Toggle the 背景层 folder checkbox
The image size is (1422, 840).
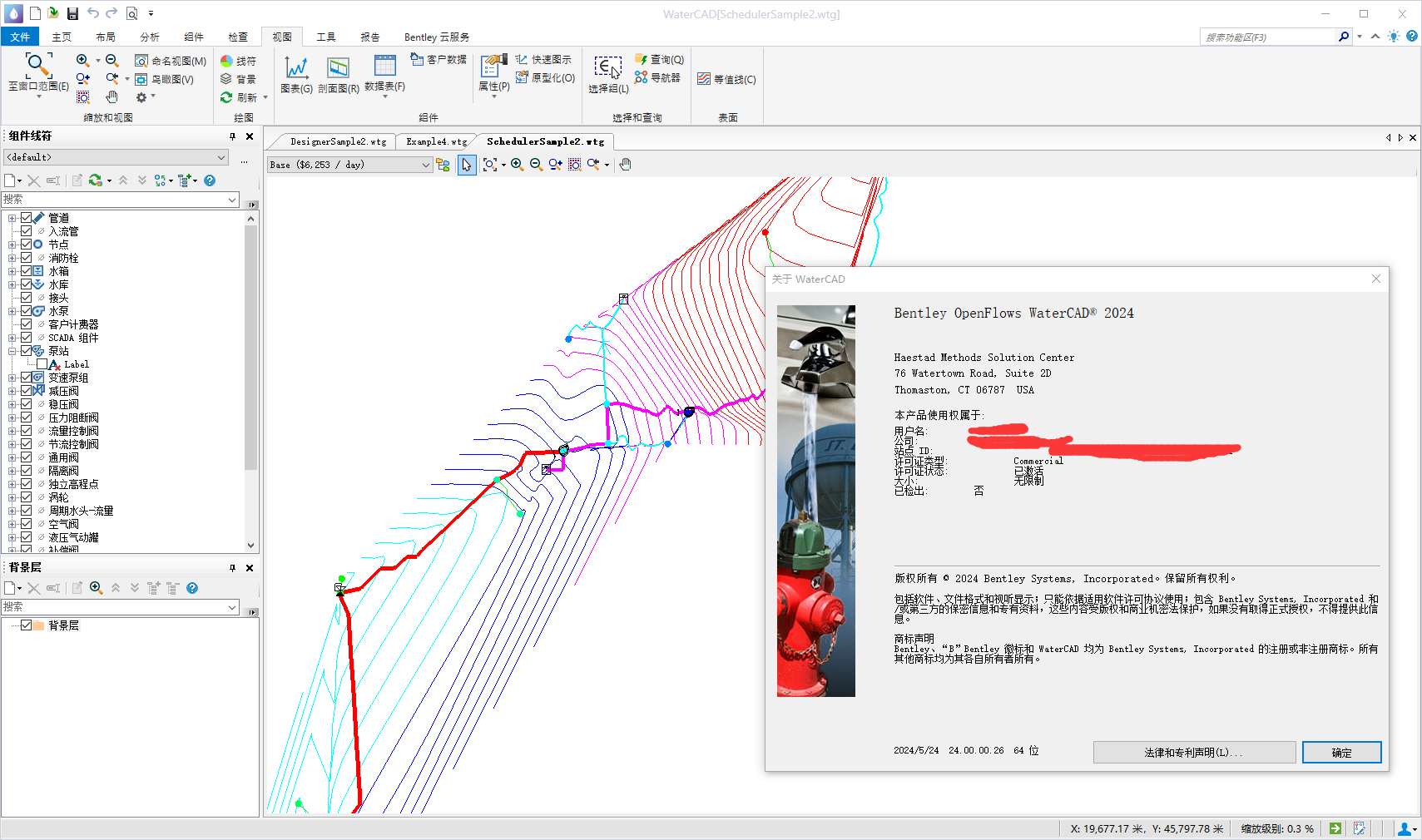point(26,625)
